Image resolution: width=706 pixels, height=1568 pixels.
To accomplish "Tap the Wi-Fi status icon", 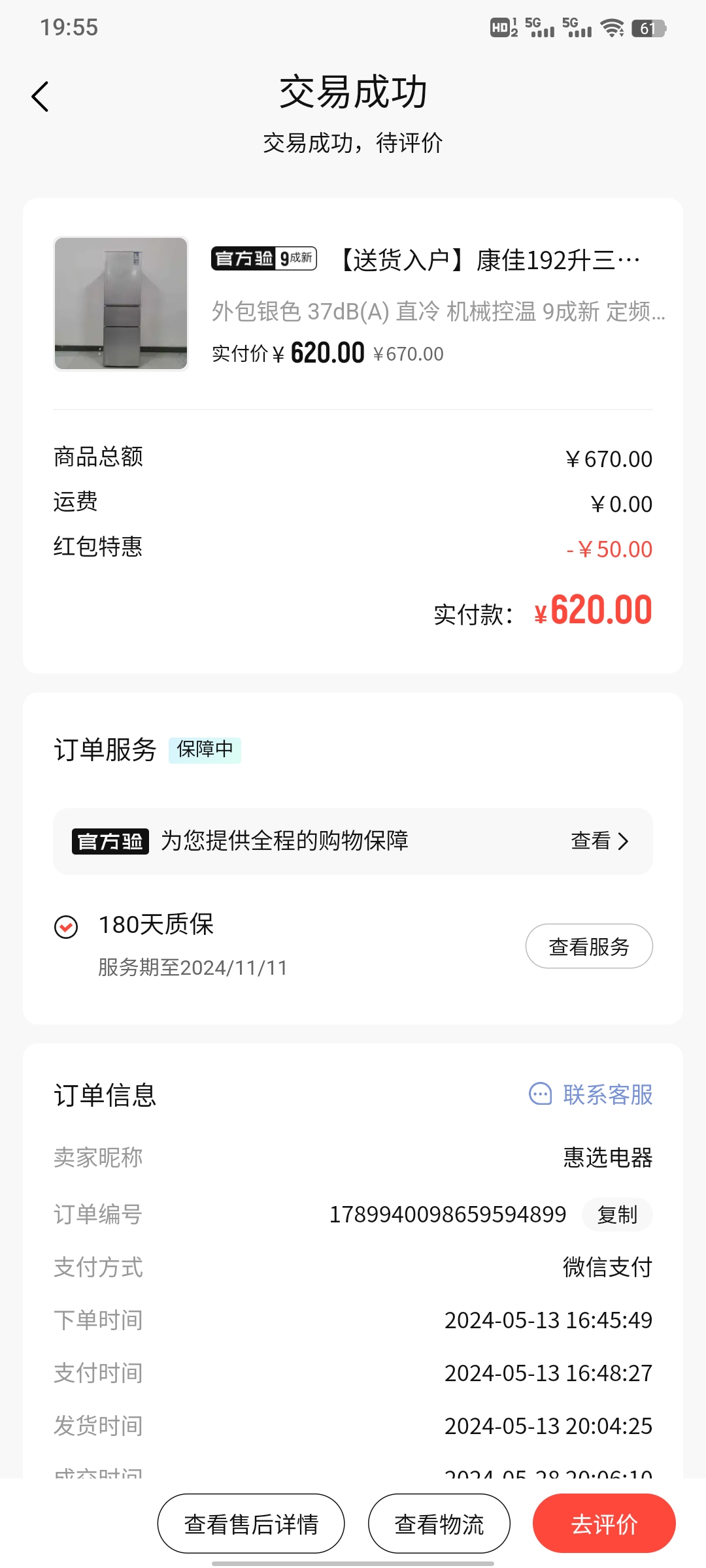I will [613, 28].
